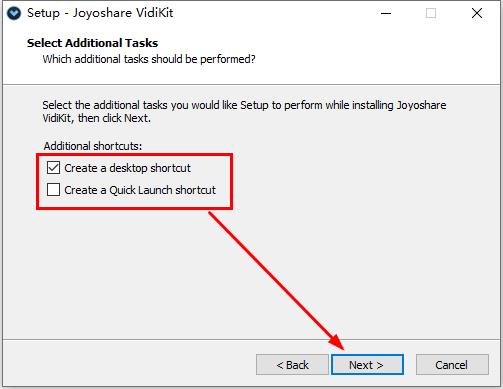Click the "Create a desktop shortcut" label text
Image resolution: width=503 pixels, height=389 pixels.
coord(127,168)
